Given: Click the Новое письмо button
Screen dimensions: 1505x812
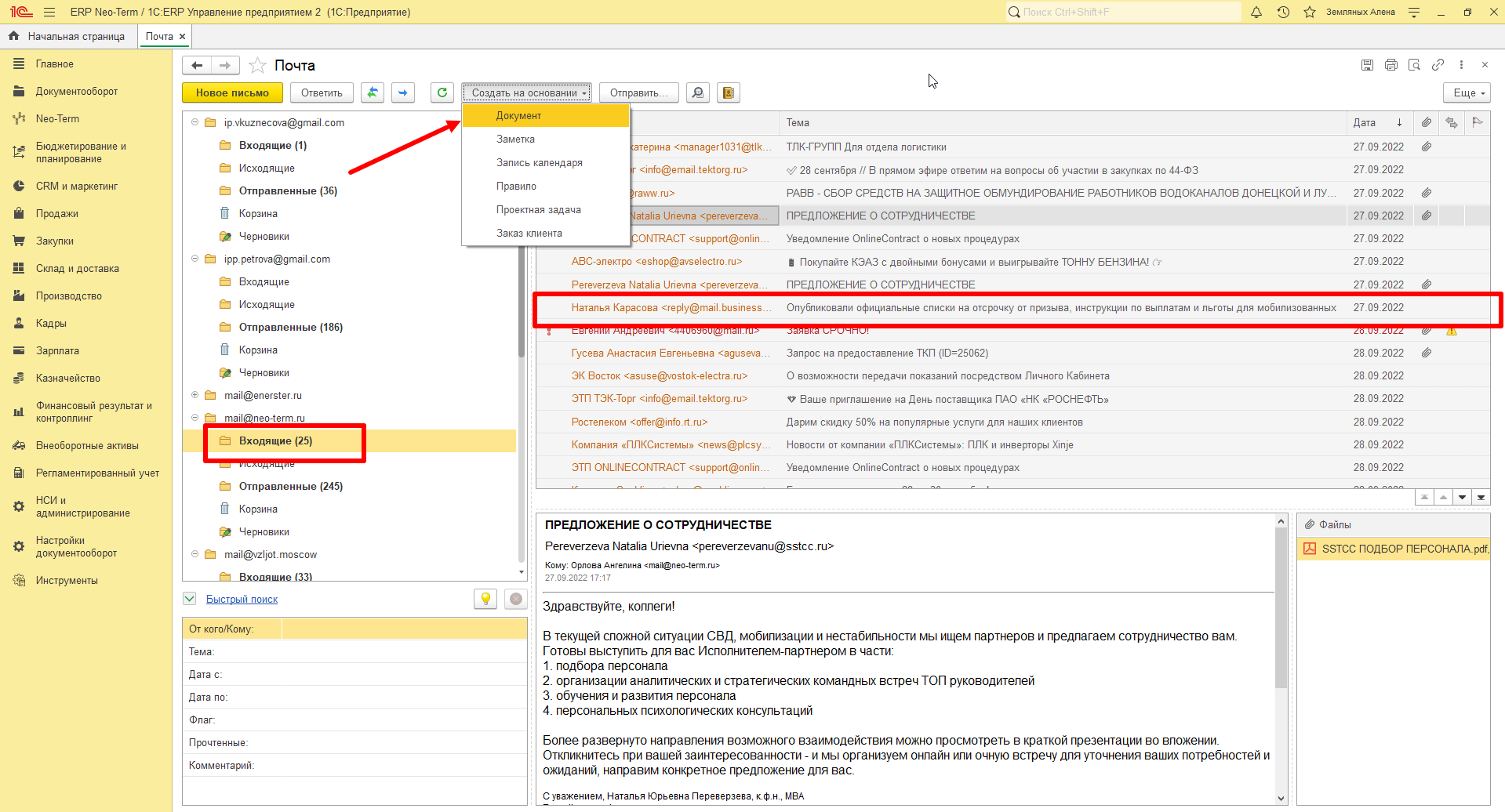Looking at the screenshot, I should tap(232, 92).
